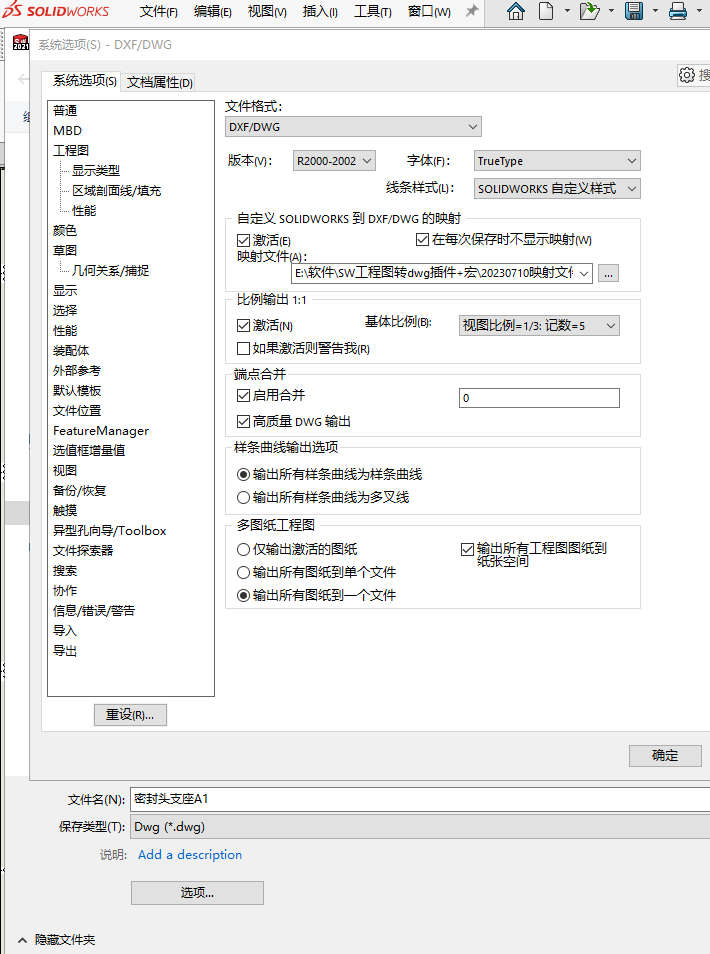Open dropdown arrow next to Save icon
This screenshot has height=954, width=710.
[655, 11]
